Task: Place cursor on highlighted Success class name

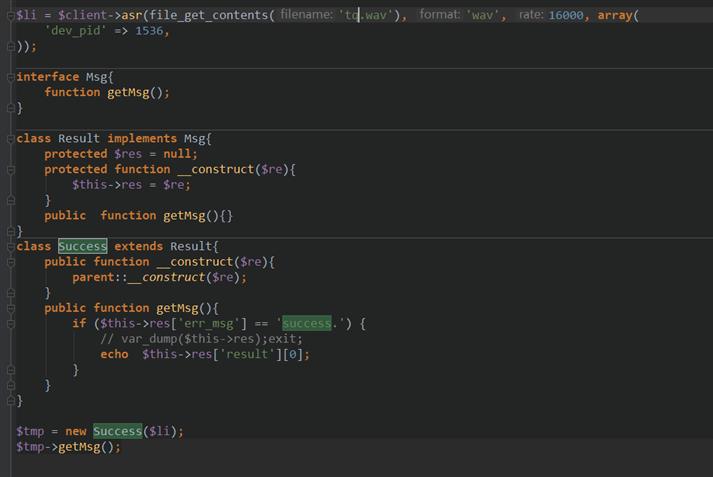Action: point(82,246)
